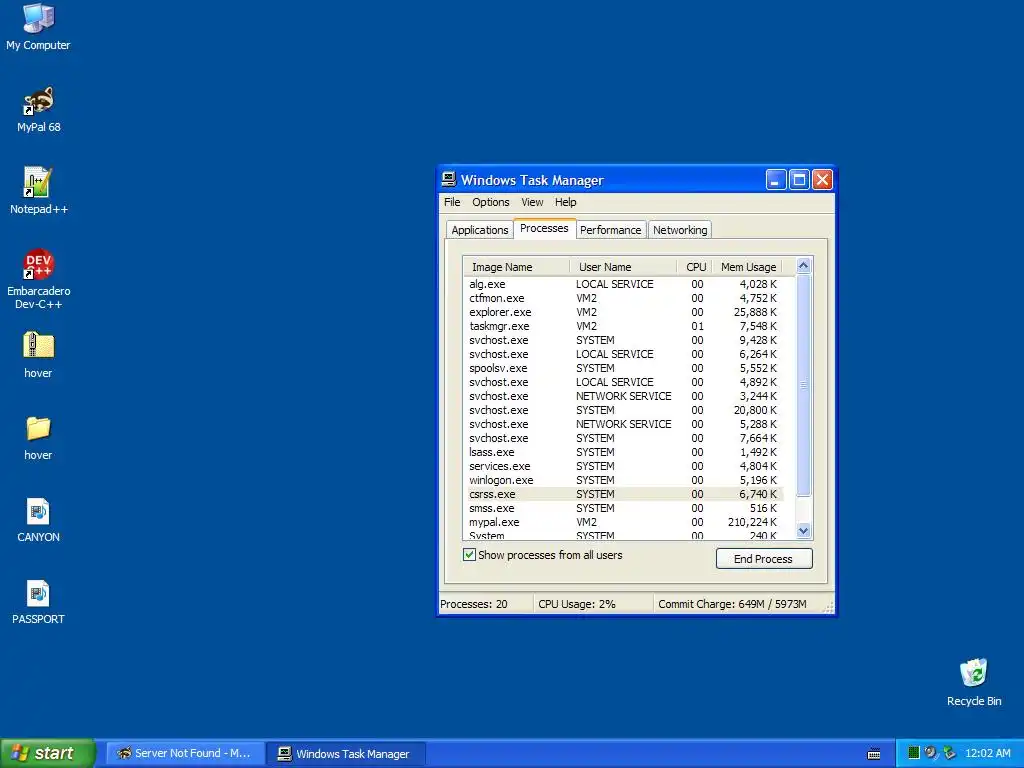Image resolution: width=1024 pixels, height=768 pixels.
Task: Sort by the Image Name column header
Action: 516,266
